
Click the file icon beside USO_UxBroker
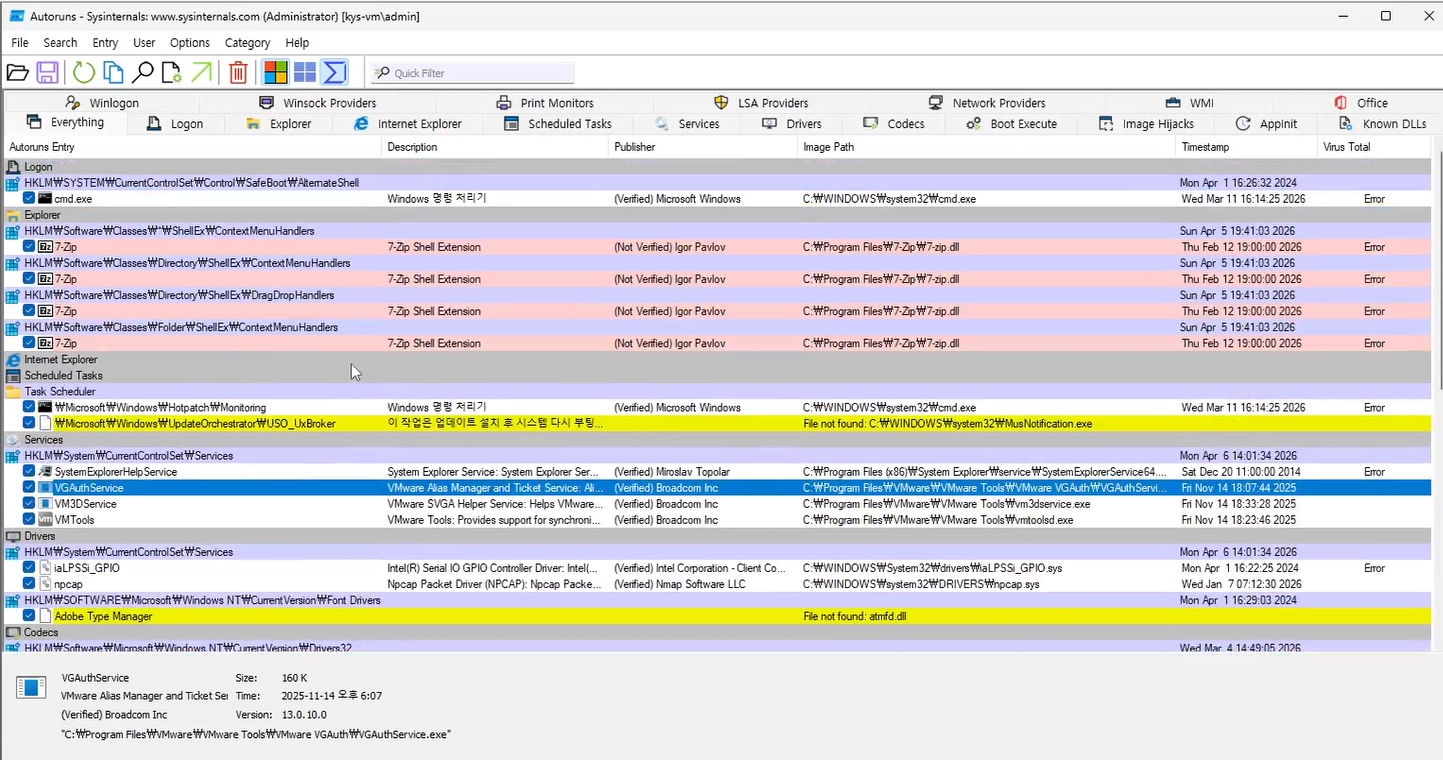tap(45, 424)
